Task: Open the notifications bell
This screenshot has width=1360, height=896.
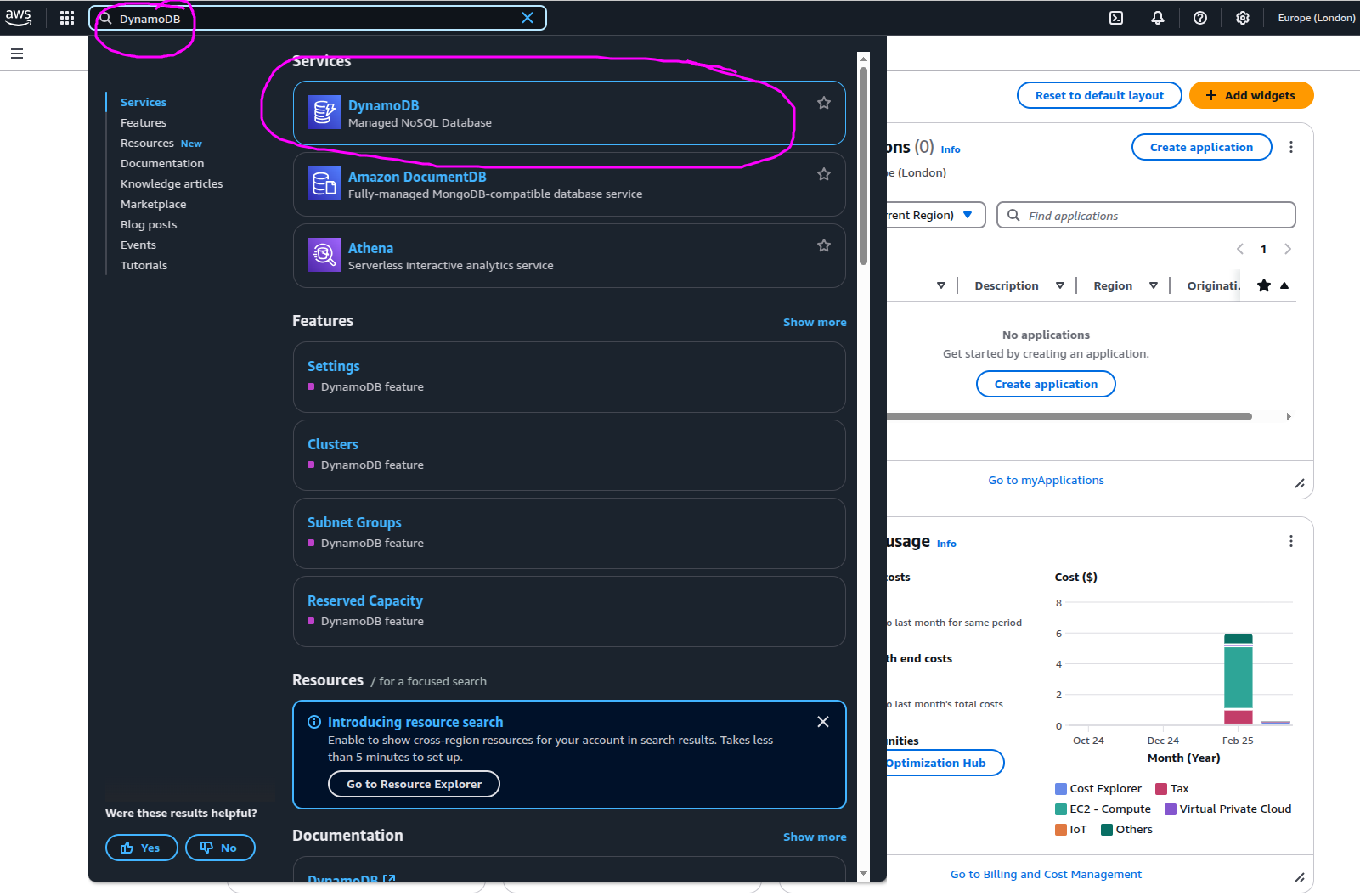Action: click(x=1158, y=18)
